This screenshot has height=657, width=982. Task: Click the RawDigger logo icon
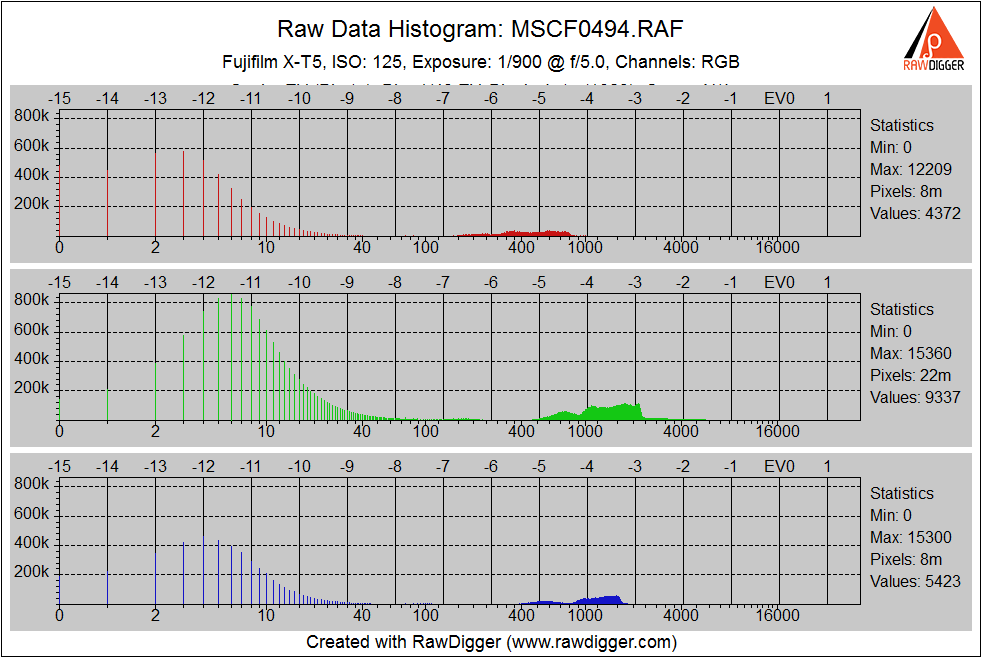pos(935,38)
